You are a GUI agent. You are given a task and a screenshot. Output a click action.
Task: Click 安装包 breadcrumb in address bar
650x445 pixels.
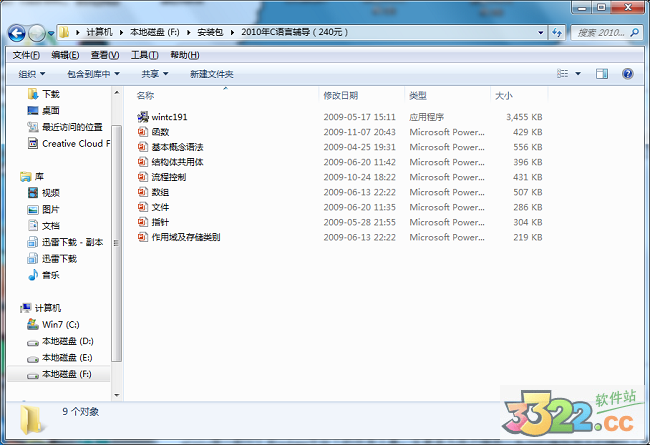point(210,32)
